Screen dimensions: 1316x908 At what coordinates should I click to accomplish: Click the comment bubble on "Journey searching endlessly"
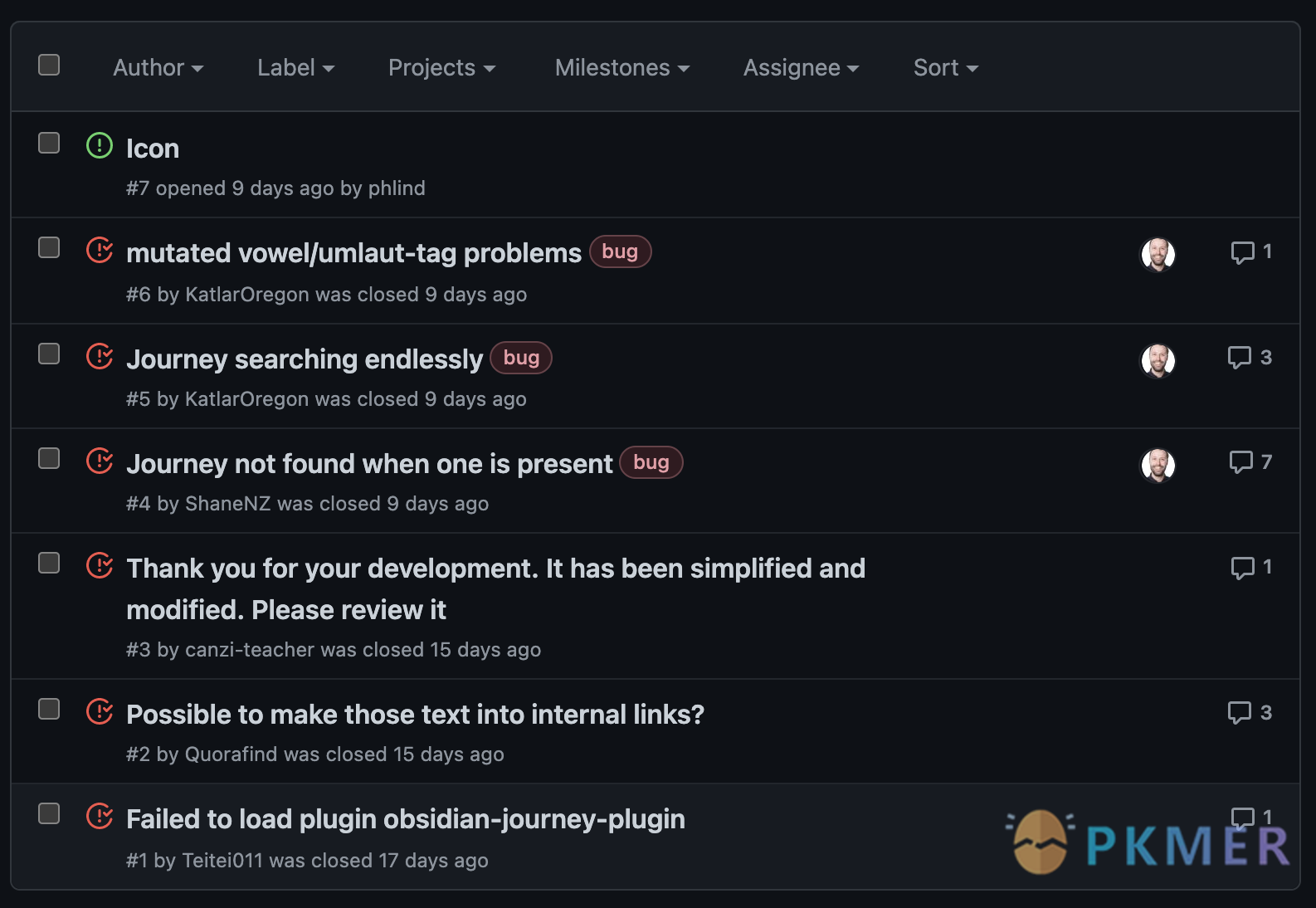(x=1240, y=358)
